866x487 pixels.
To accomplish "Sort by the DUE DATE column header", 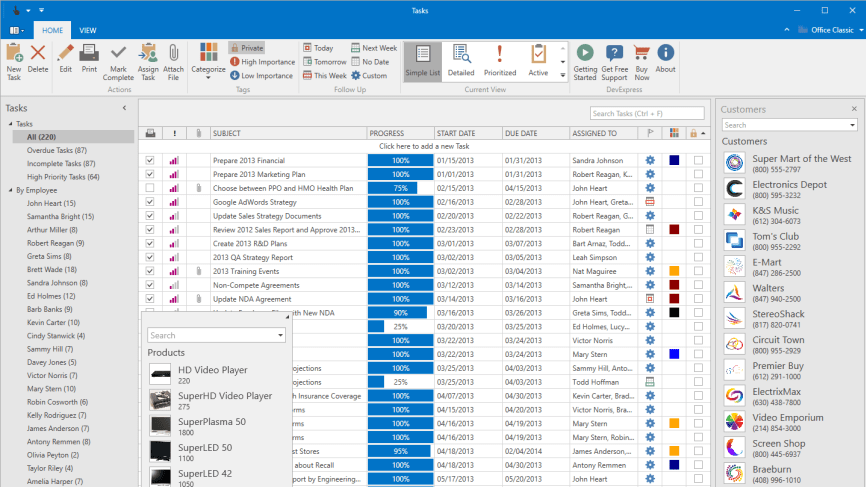I will click(536, 133).
